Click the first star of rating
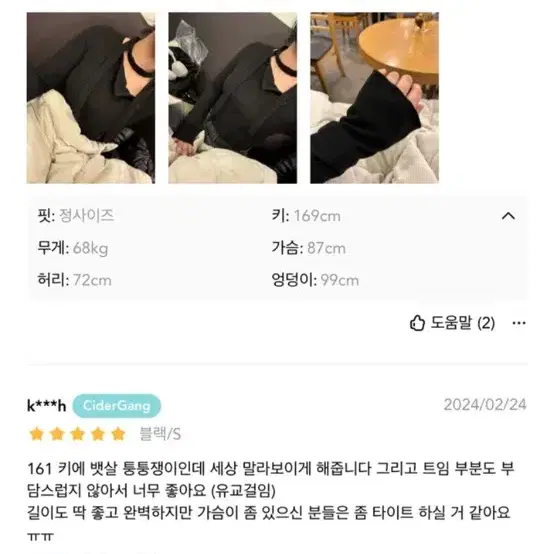The height and width of the screenshot is (554, 554). [37, 434]
